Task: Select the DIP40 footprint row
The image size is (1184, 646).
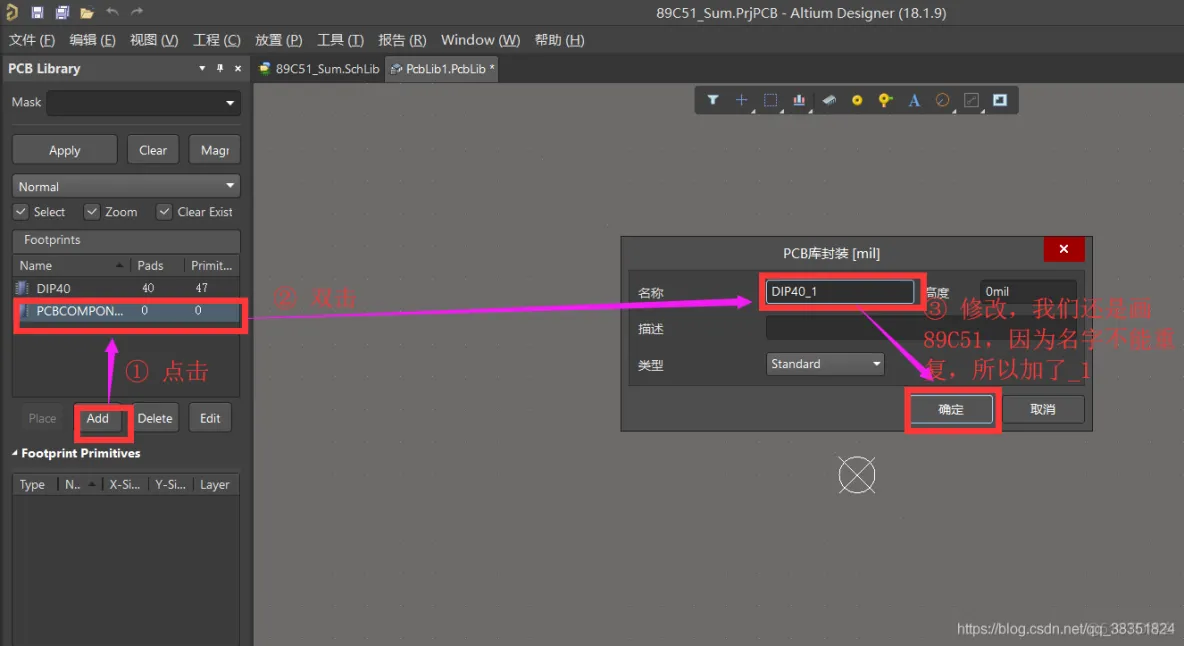Action: click(x=127, y=288)
